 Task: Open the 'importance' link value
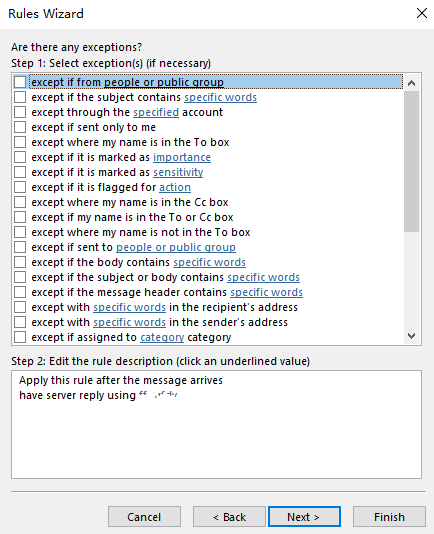pyautogui.click(x=182, y=157)
